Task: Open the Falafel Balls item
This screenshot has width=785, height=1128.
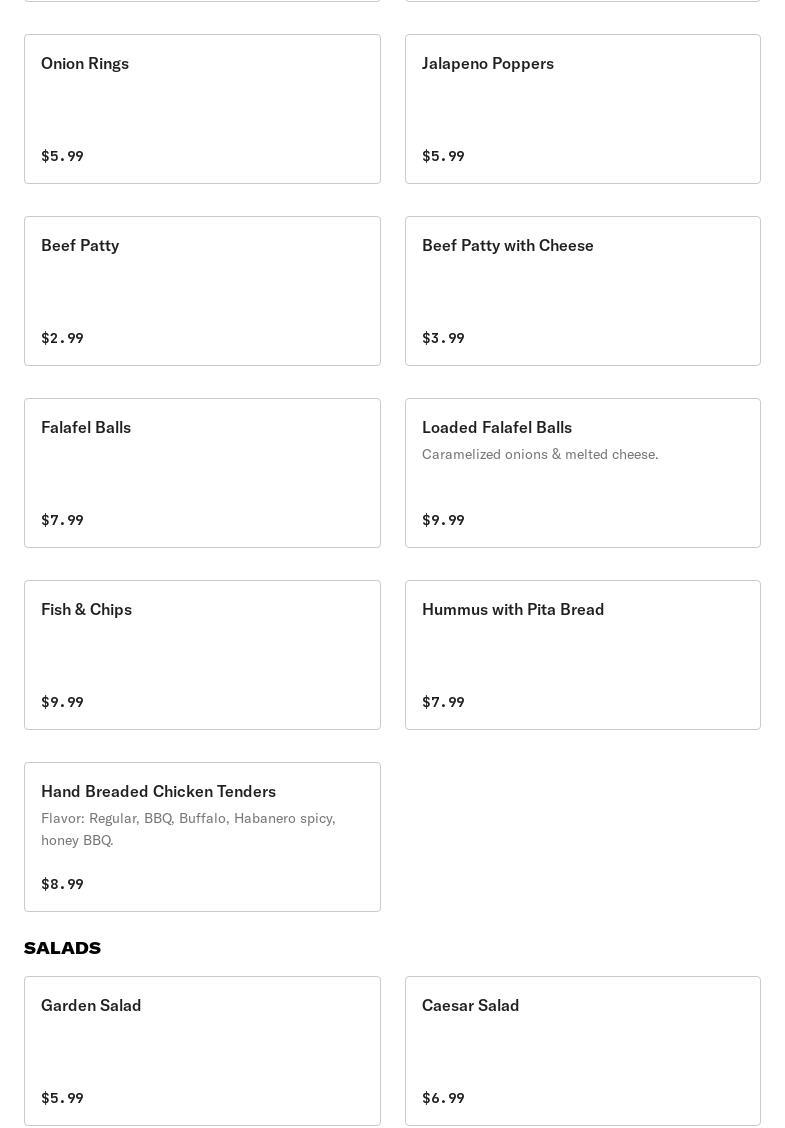Action: point(202,473)
